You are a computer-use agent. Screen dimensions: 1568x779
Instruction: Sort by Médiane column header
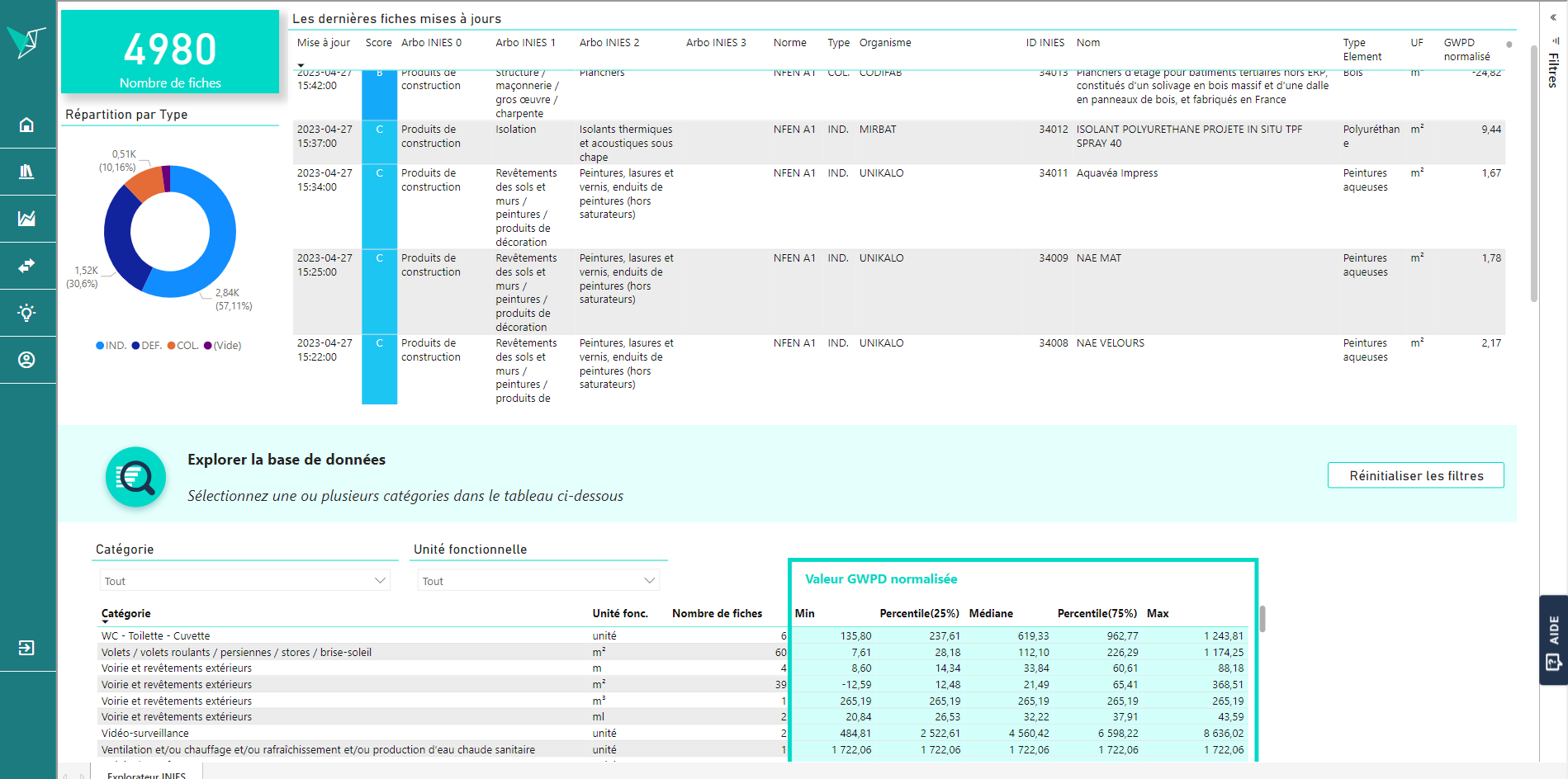[991, 614]
